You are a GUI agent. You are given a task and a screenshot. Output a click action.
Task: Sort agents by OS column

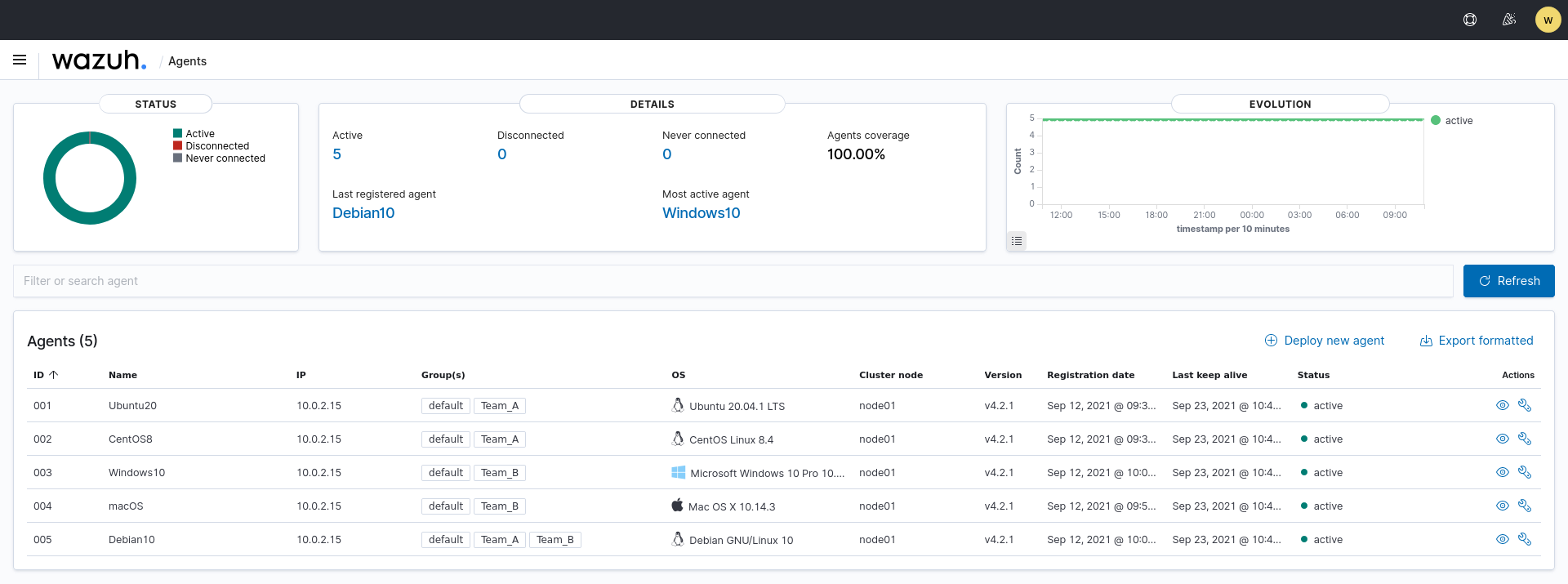pyautogui.click(x=679, y=375)
